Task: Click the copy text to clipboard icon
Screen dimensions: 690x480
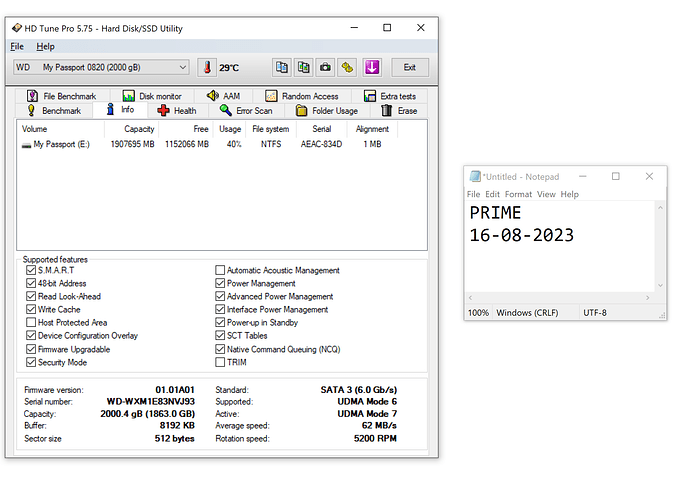Action: (x=282, y=67)
